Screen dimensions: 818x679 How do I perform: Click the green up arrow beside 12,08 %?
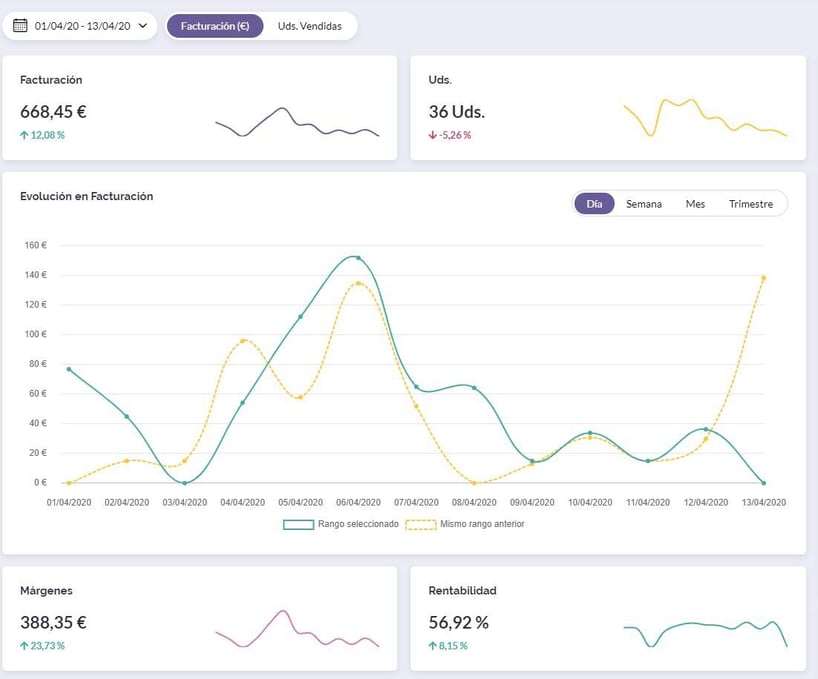point(24,135)
